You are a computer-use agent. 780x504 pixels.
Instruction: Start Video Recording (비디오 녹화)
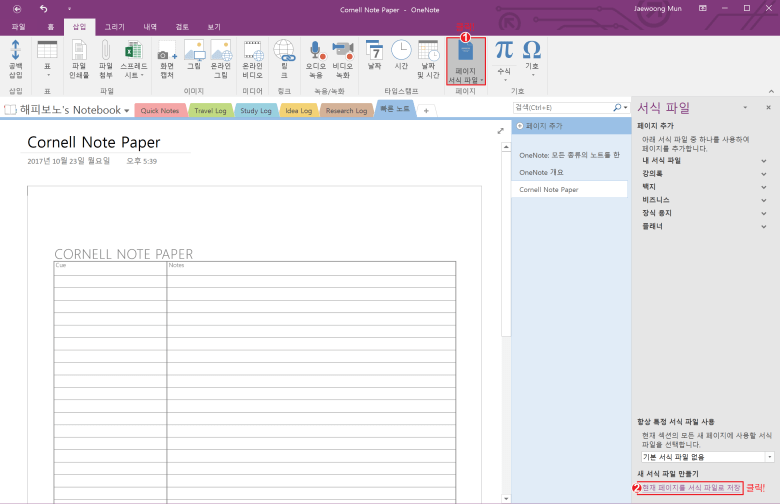pos(343,59)
